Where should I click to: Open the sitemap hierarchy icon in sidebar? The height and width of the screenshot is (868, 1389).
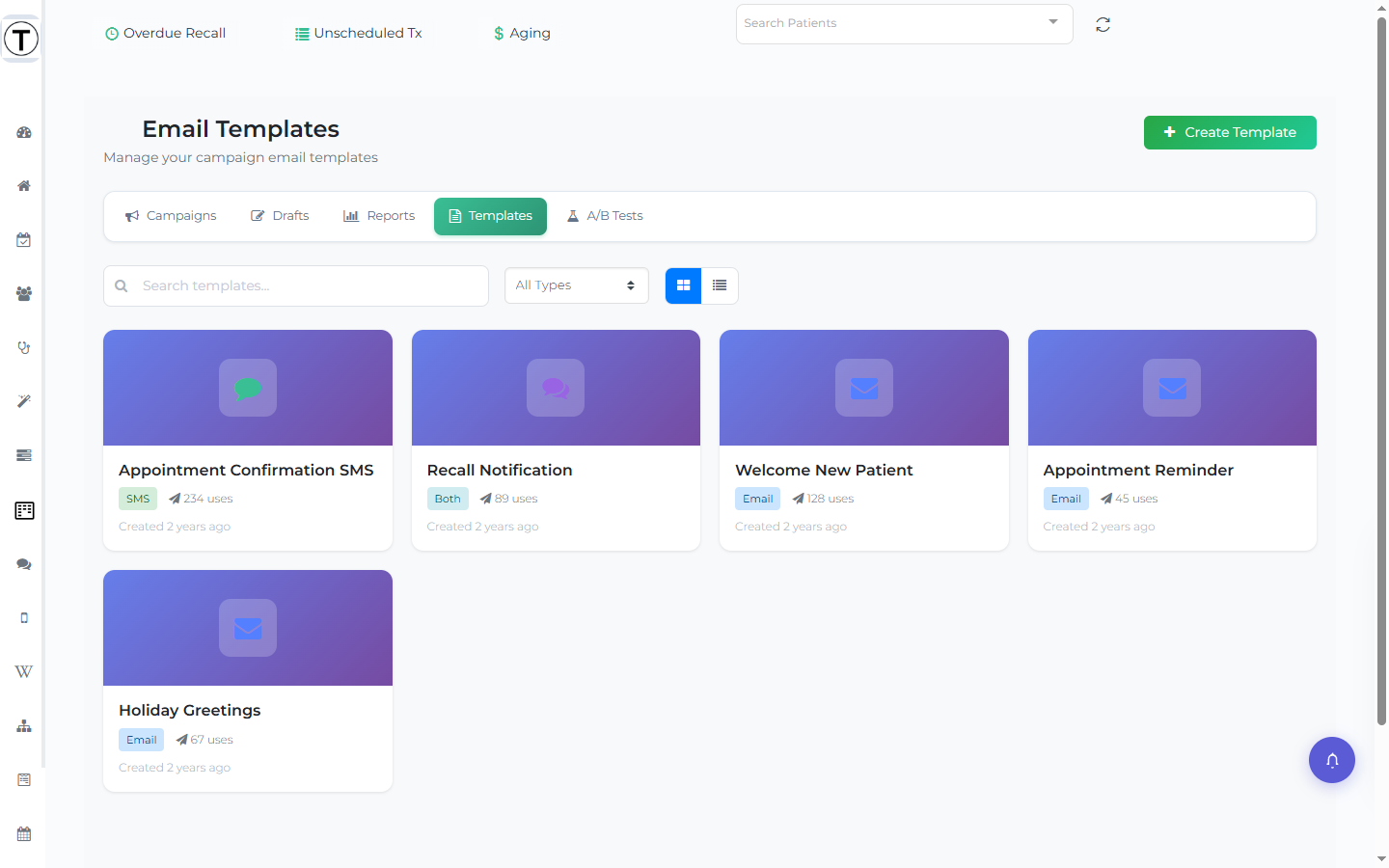tap(24, 726)
